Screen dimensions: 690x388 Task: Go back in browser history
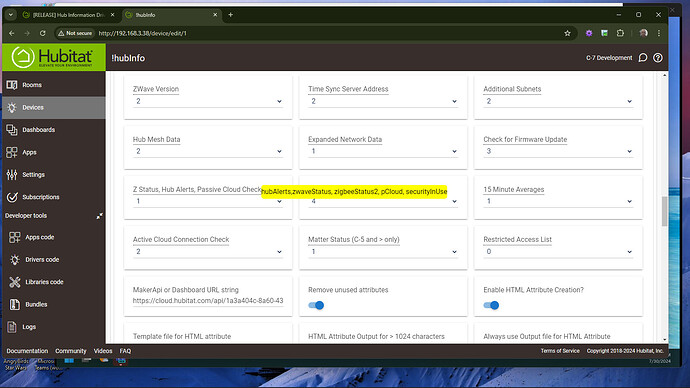[x=12, y=33]
